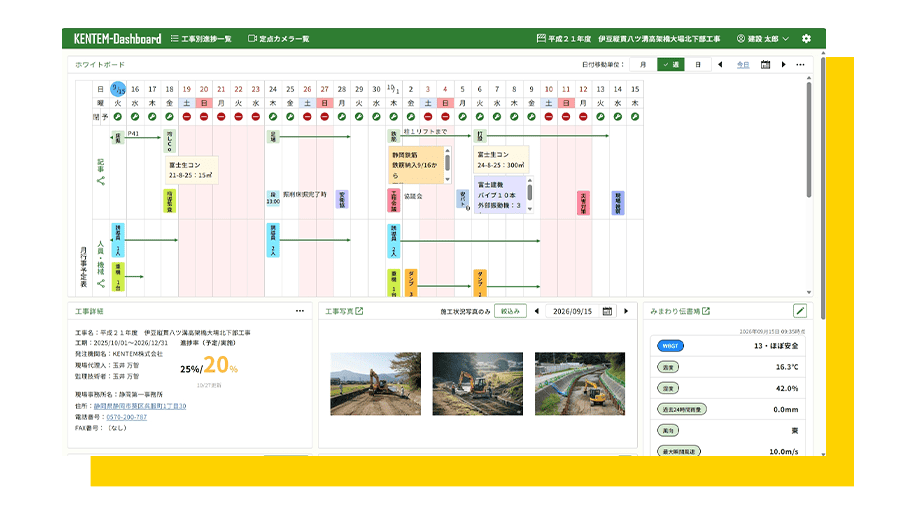Image resolution: width=916 pixels, height=515 pixels.
Task: Go to the next whiteboard period
Action: (x=784, y=65)
